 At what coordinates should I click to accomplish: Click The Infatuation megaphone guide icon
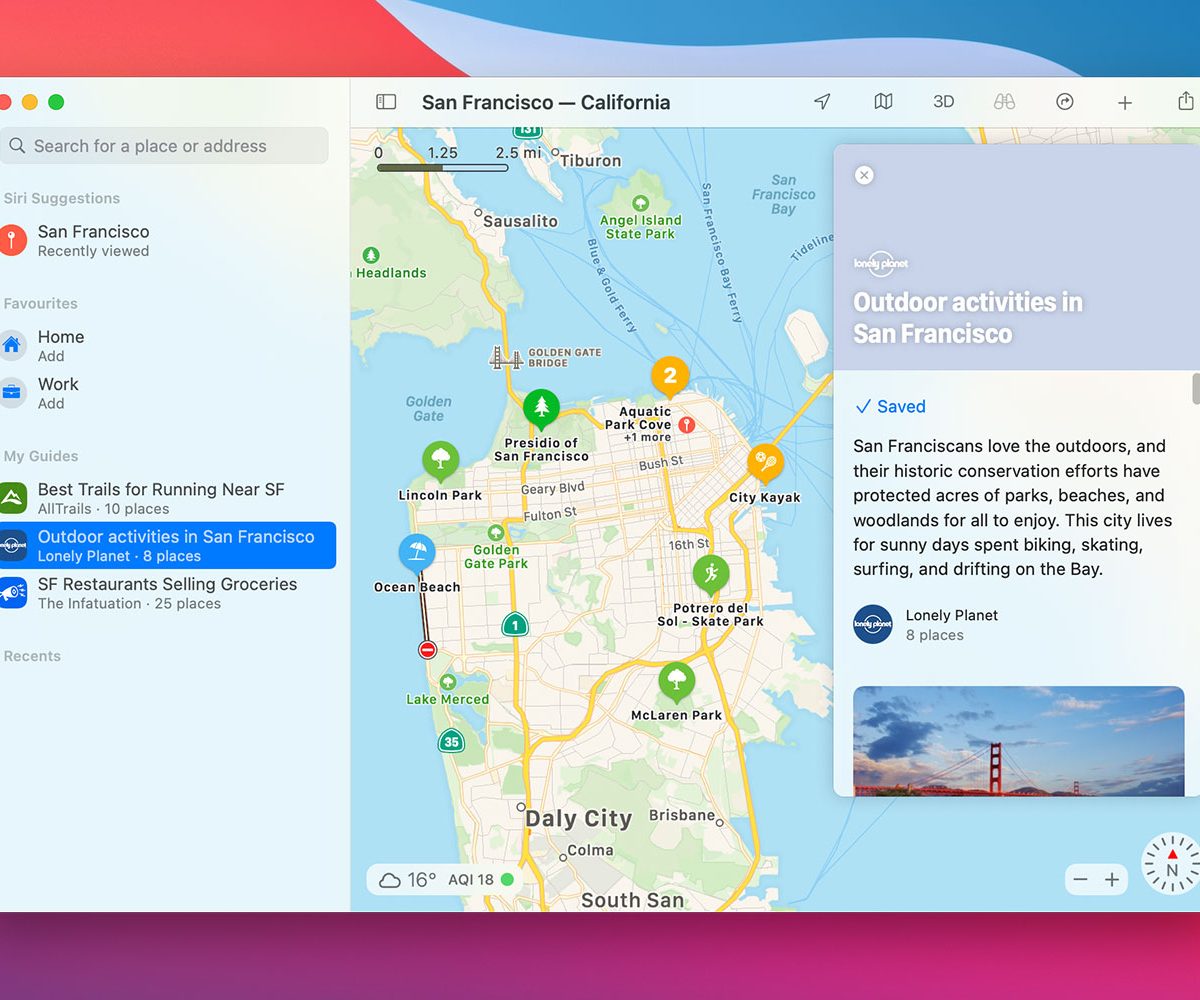point(12,593)
